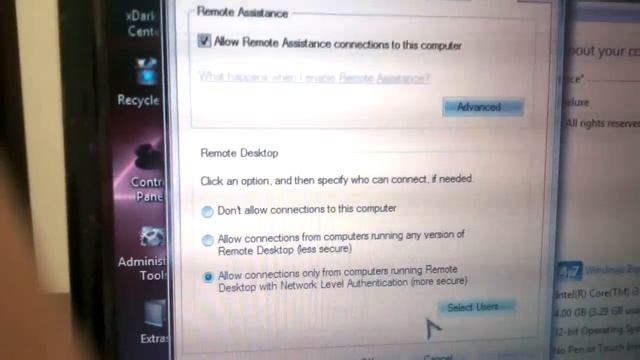Select Allow connections from any version option
Viewport: 640px width, 360px height.
pos(207,240)
